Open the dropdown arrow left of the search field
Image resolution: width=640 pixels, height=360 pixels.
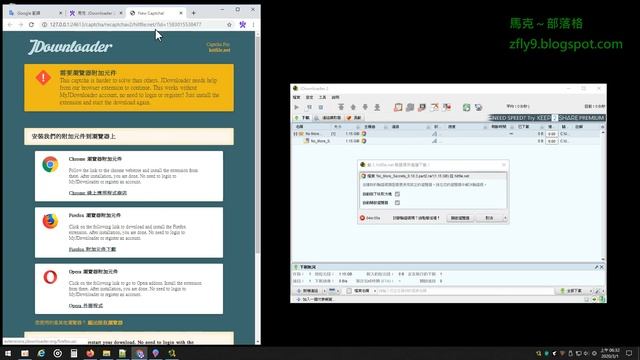[x=374, y=291]
